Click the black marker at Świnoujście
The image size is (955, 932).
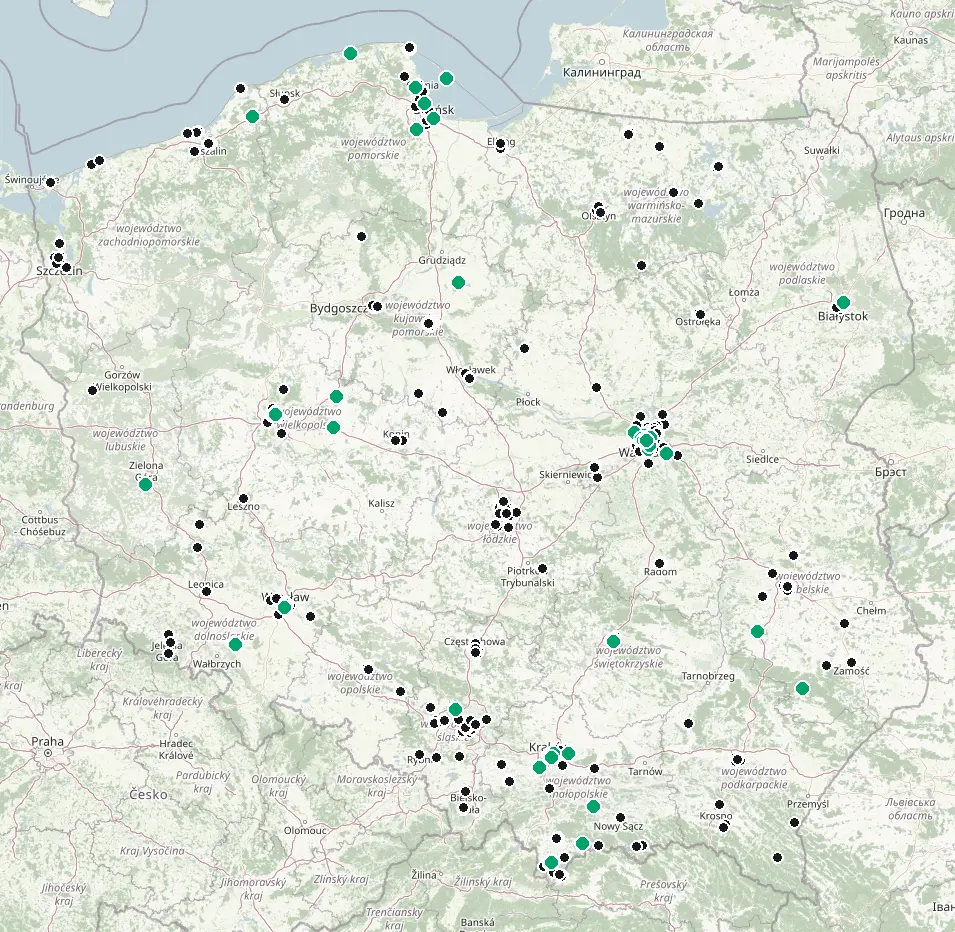tap(51, 182)
